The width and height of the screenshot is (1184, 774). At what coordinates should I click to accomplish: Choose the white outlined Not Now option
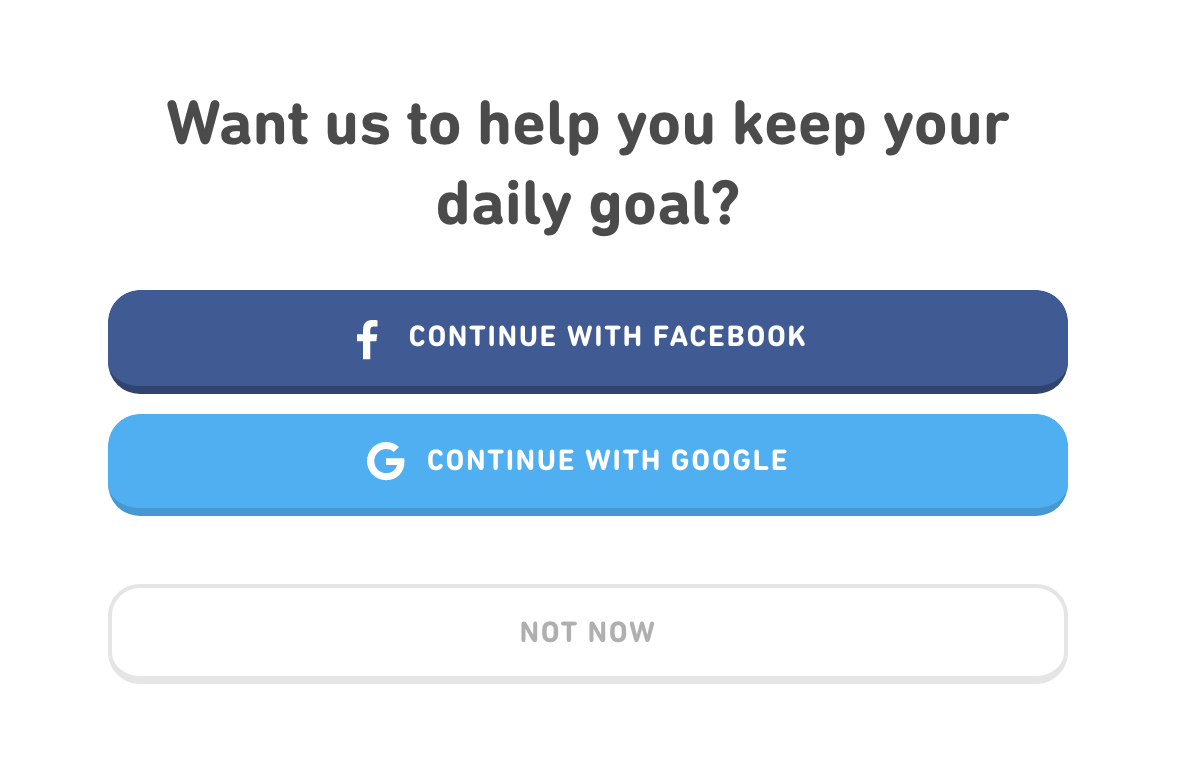point(587,632)
